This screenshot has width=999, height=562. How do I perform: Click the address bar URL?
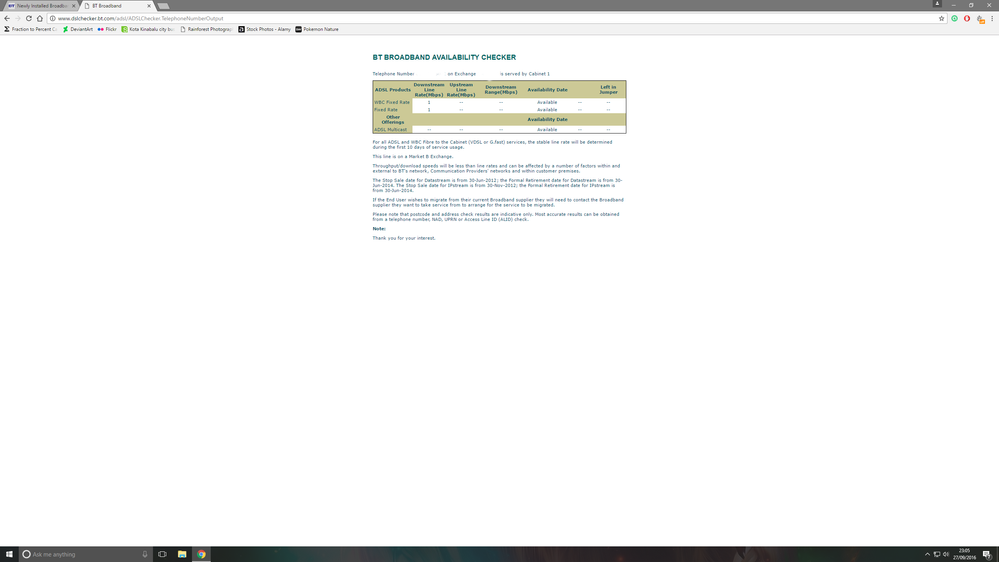click(x=141, y=18)
